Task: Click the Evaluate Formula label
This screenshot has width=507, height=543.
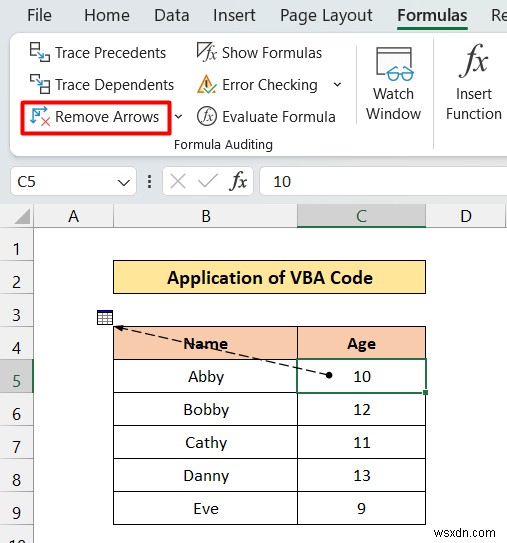Action: [x=279, y=117]
